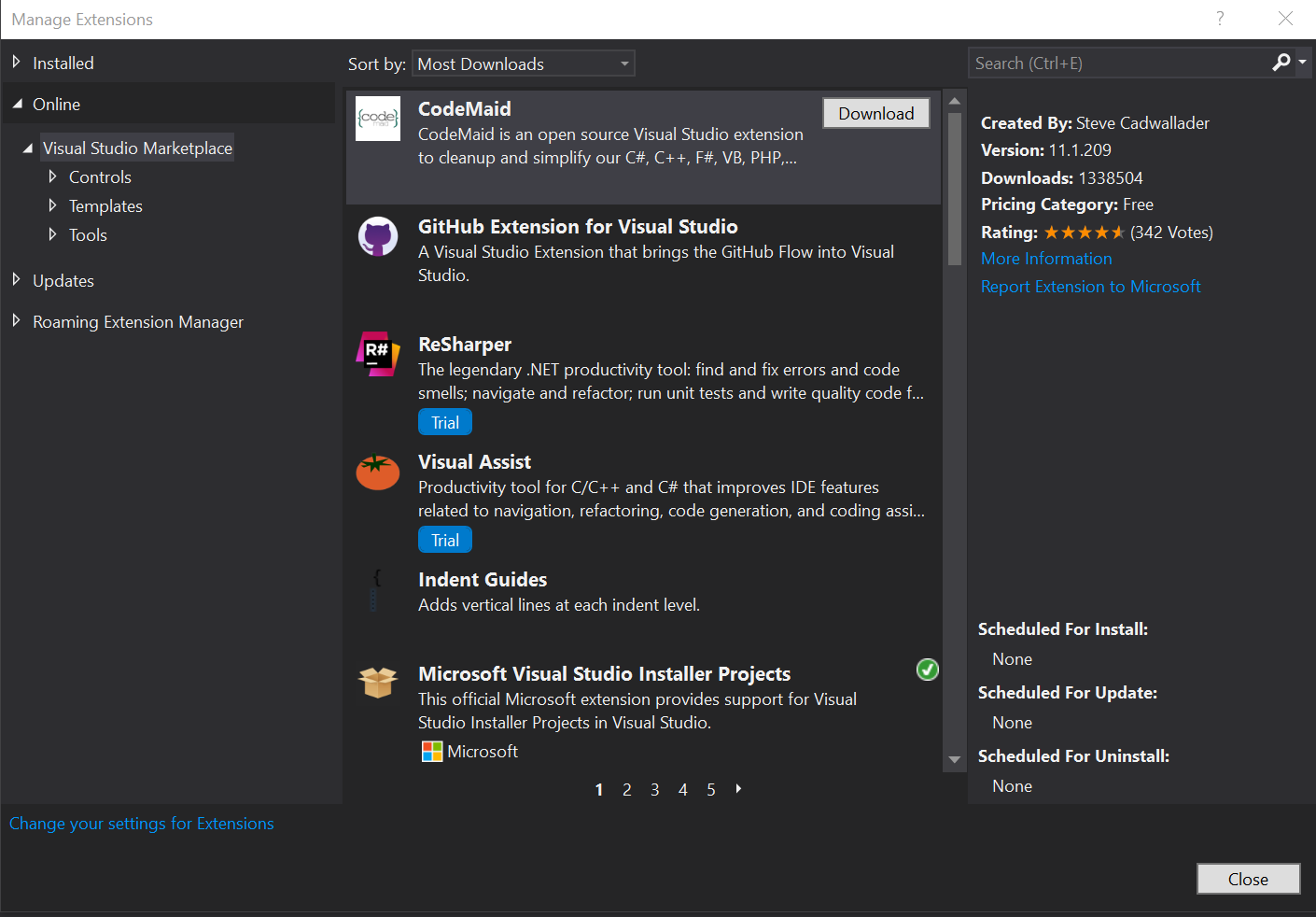The width and height of the screenshot is (1316, 917).
Task: Click the extension list scrollbar thumb
Action: pos(955,189)
